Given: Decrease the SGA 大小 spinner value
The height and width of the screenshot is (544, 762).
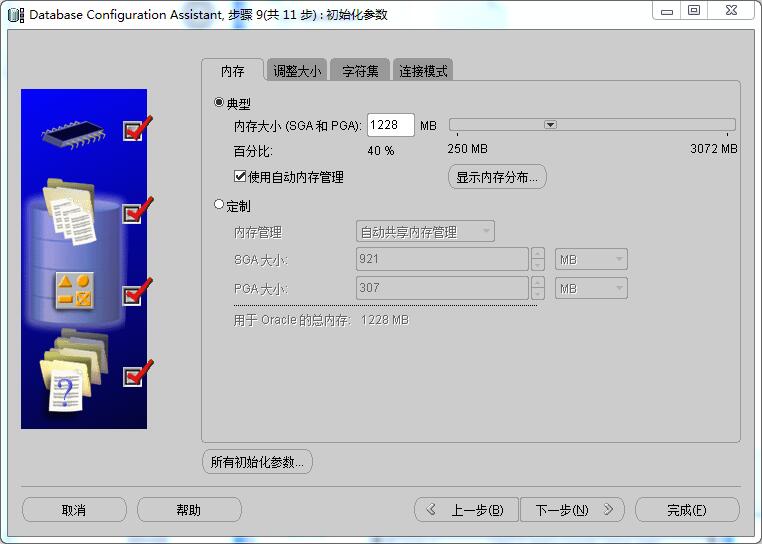Looking at the screenshot, I should (537, 264).
